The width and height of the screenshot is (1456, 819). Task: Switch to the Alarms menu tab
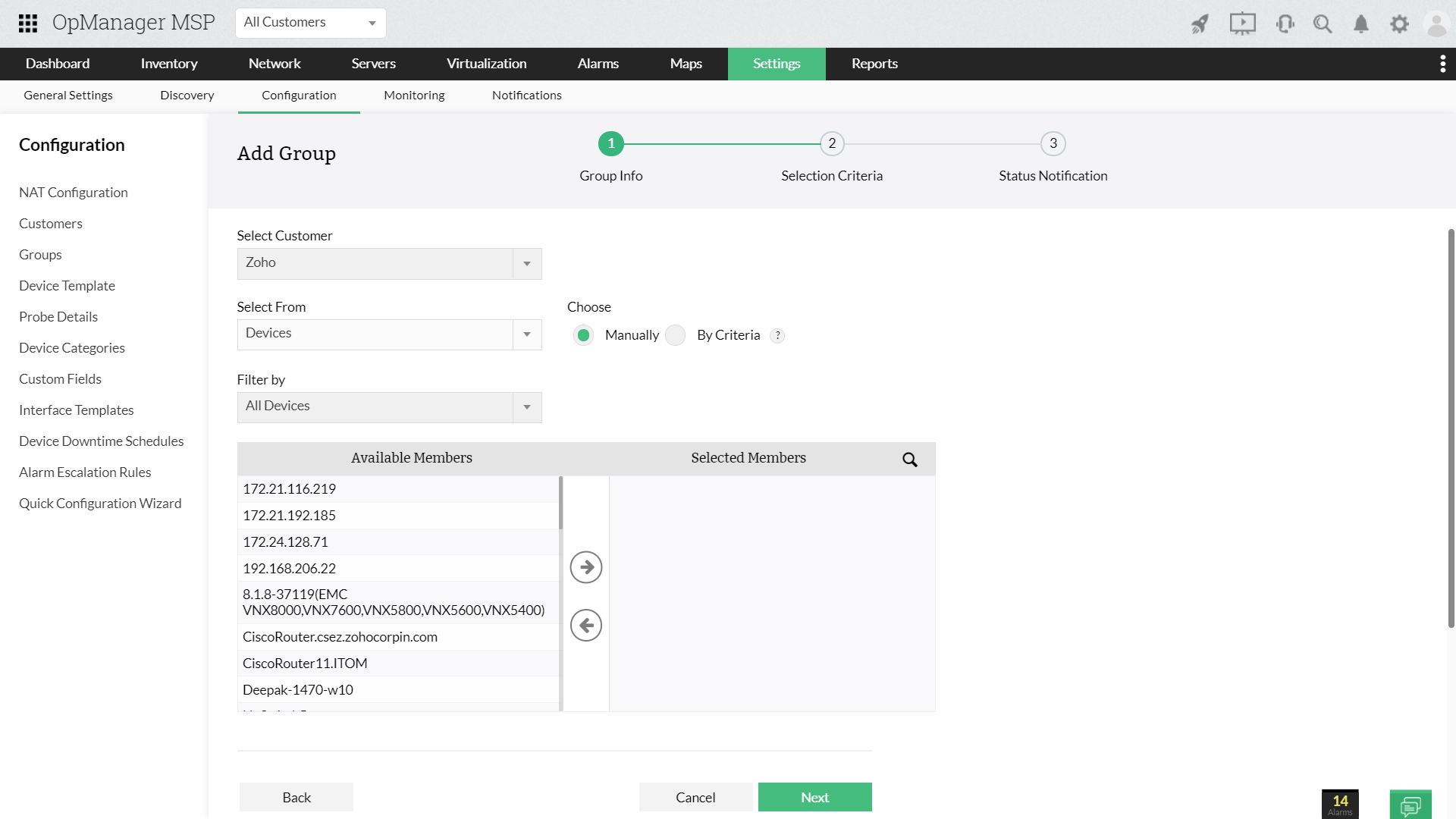tap(598, 64)
